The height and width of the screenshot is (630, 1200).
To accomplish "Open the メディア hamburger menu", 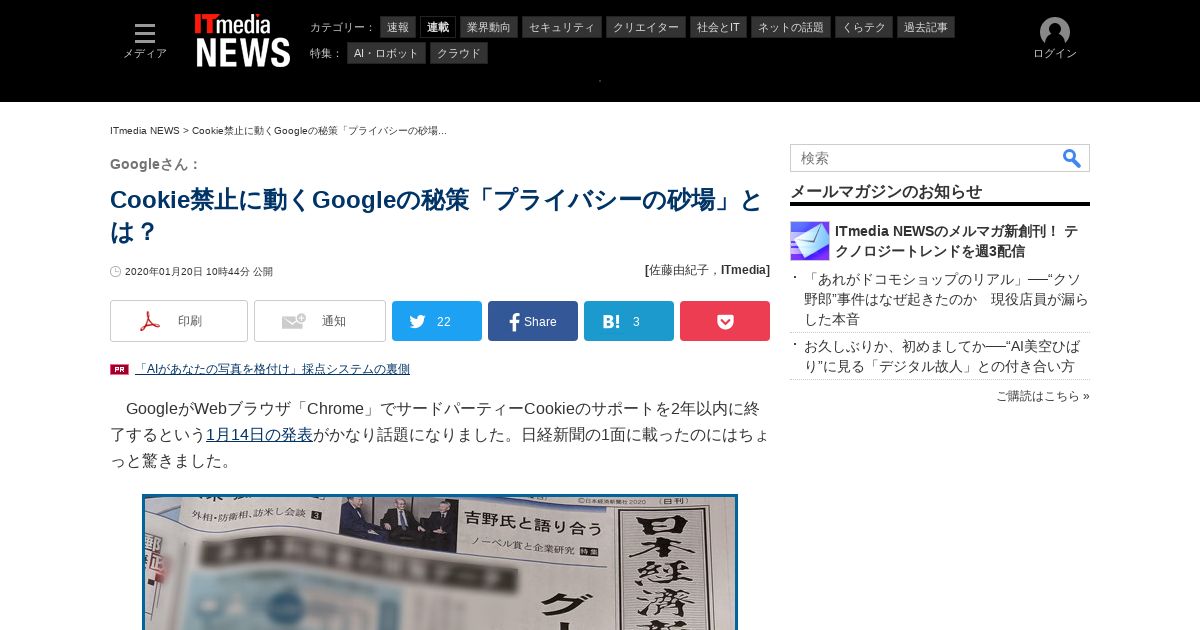I will click(x=145, y=41).
